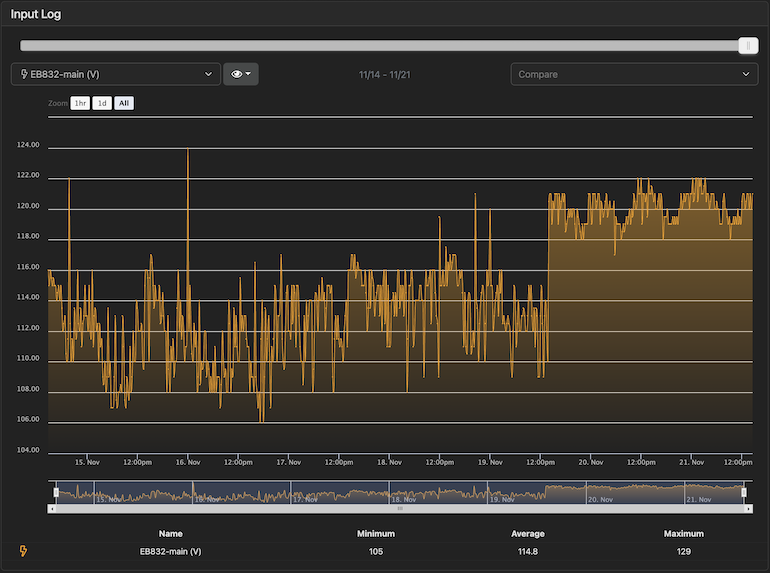Click the 124.00 y-axis label
Image resolution: width=770 pixels, height=573 pixels.
pos(28,145)
